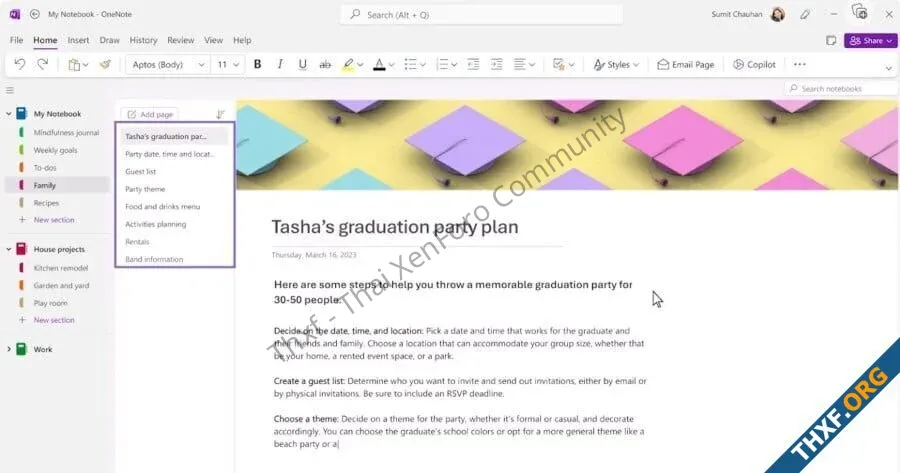Click the Format Painter icon
The height and width of the screenshot is (473, 900).
click(x=105, y=64)
